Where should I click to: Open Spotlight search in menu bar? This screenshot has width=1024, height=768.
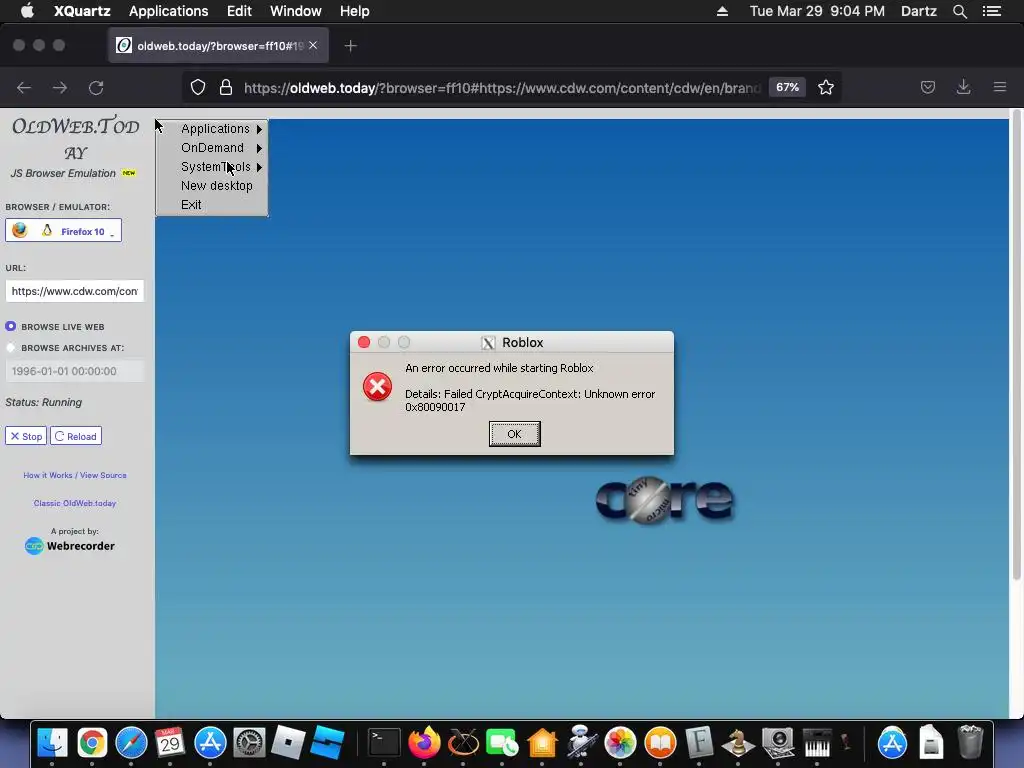(x=959, y=11)
